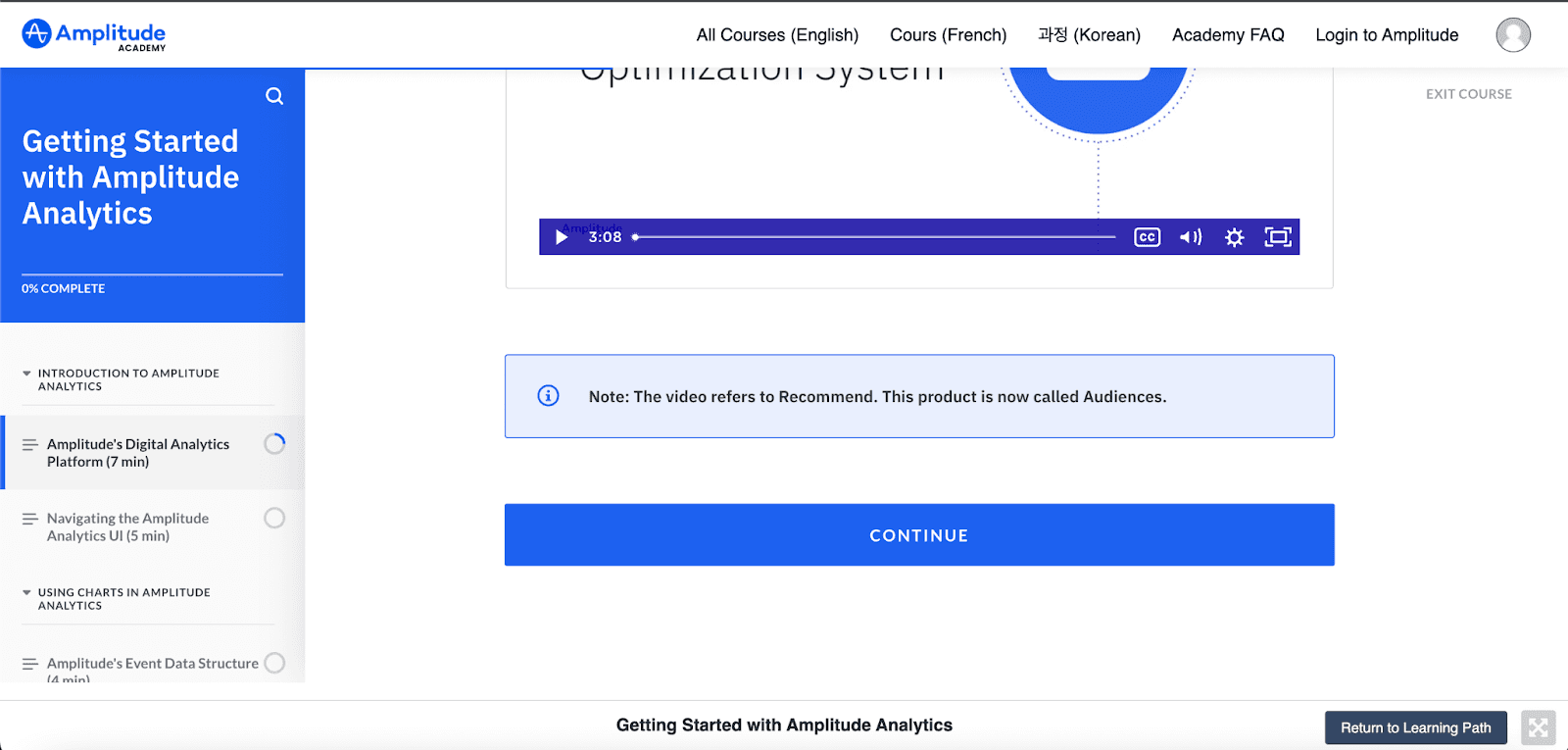Screen dimensions: 1568x750
Task: Open video settings gear
Action: pyautogui.click(x=1235, y=237)
